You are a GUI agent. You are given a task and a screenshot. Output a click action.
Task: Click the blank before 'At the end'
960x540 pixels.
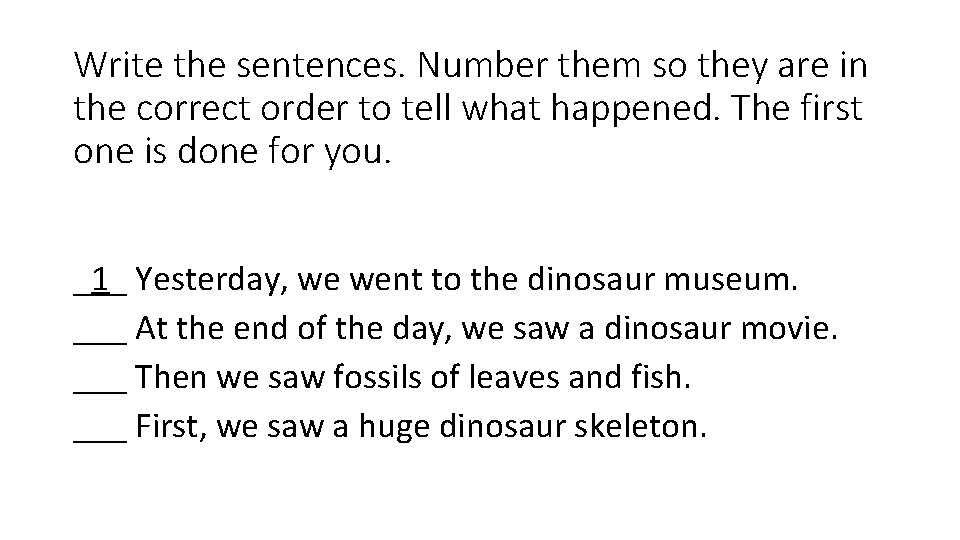pyautogui.click(x=100, y=328)
